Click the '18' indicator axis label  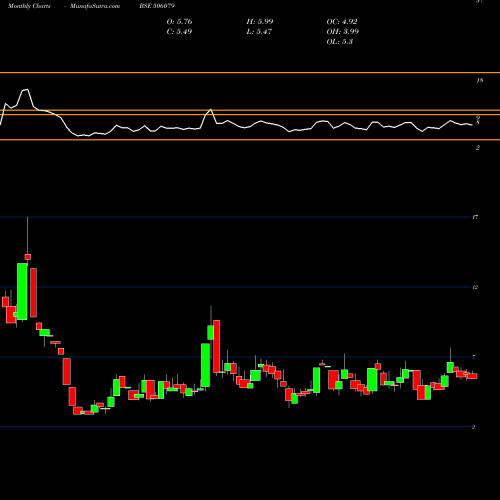[479, 80]
